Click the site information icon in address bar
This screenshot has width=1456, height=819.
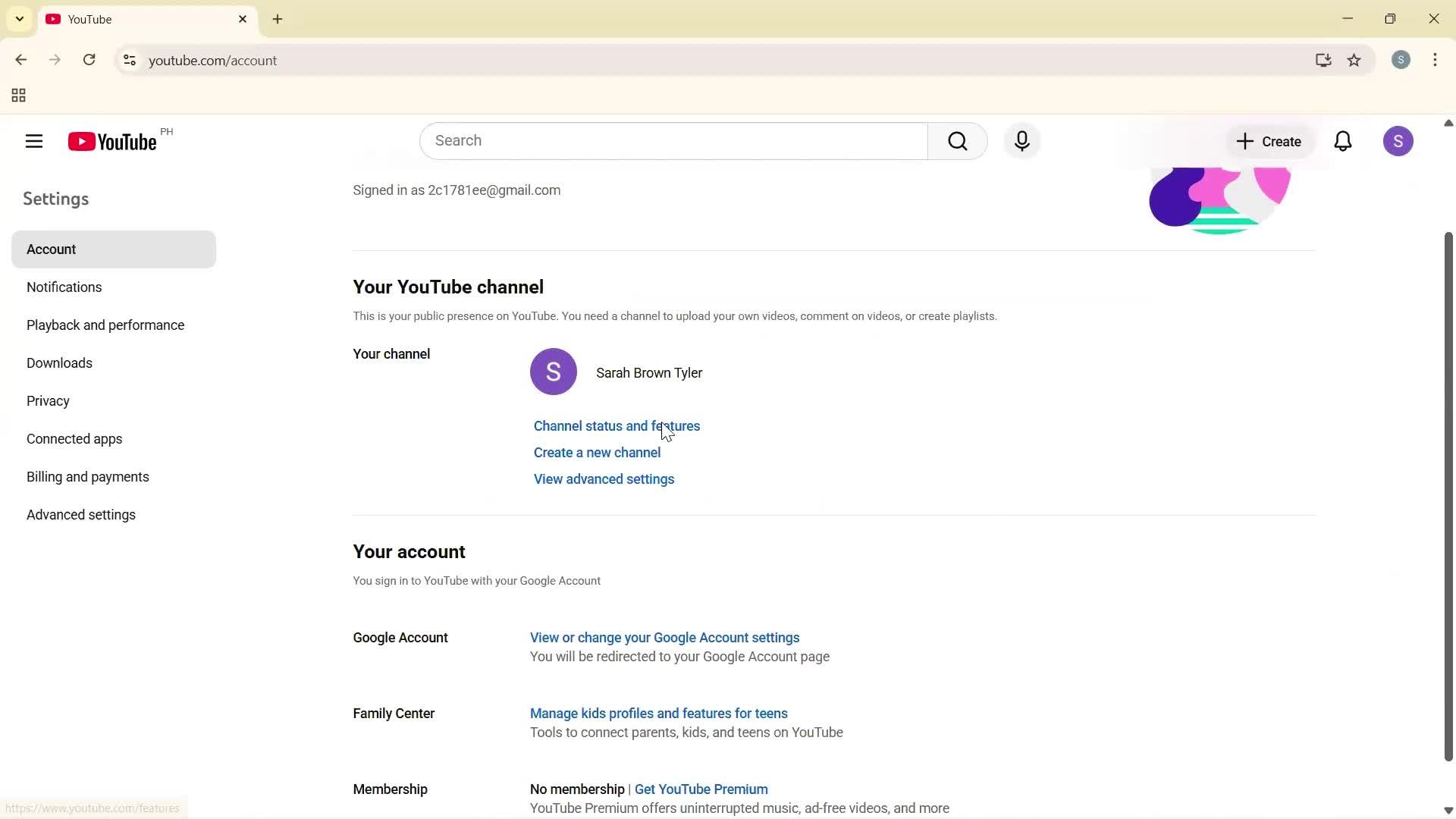pyautogui.click(x=129, y=61)
